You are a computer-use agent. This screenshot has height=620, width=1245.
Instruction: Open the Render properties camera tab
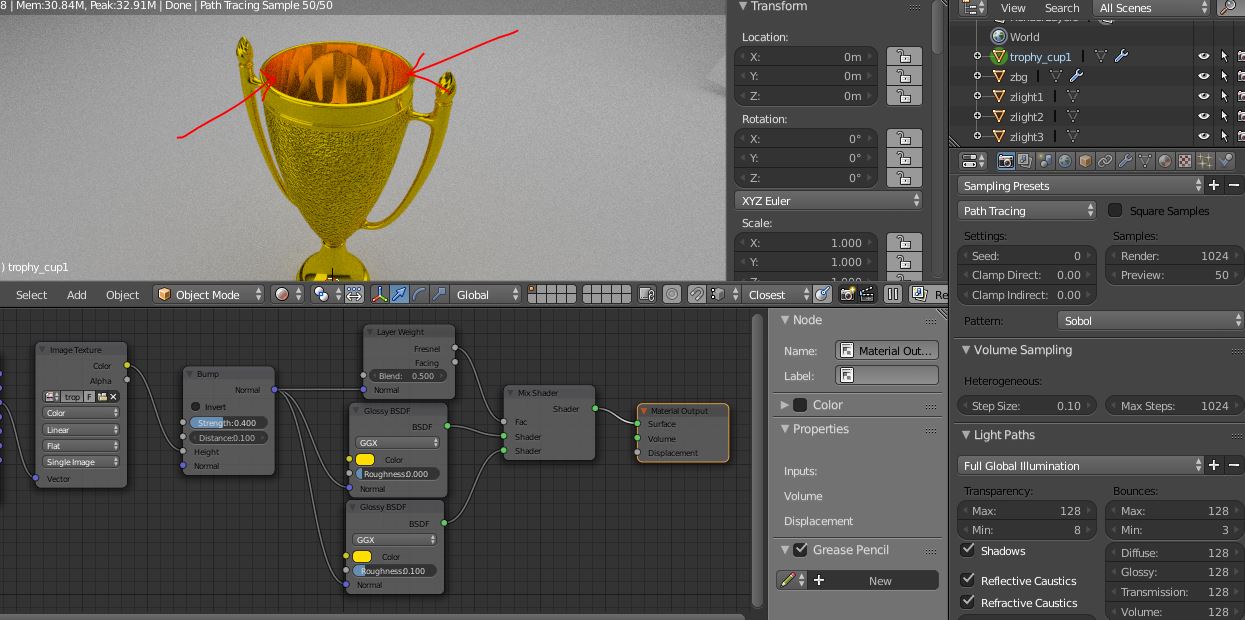[1006, 161]
